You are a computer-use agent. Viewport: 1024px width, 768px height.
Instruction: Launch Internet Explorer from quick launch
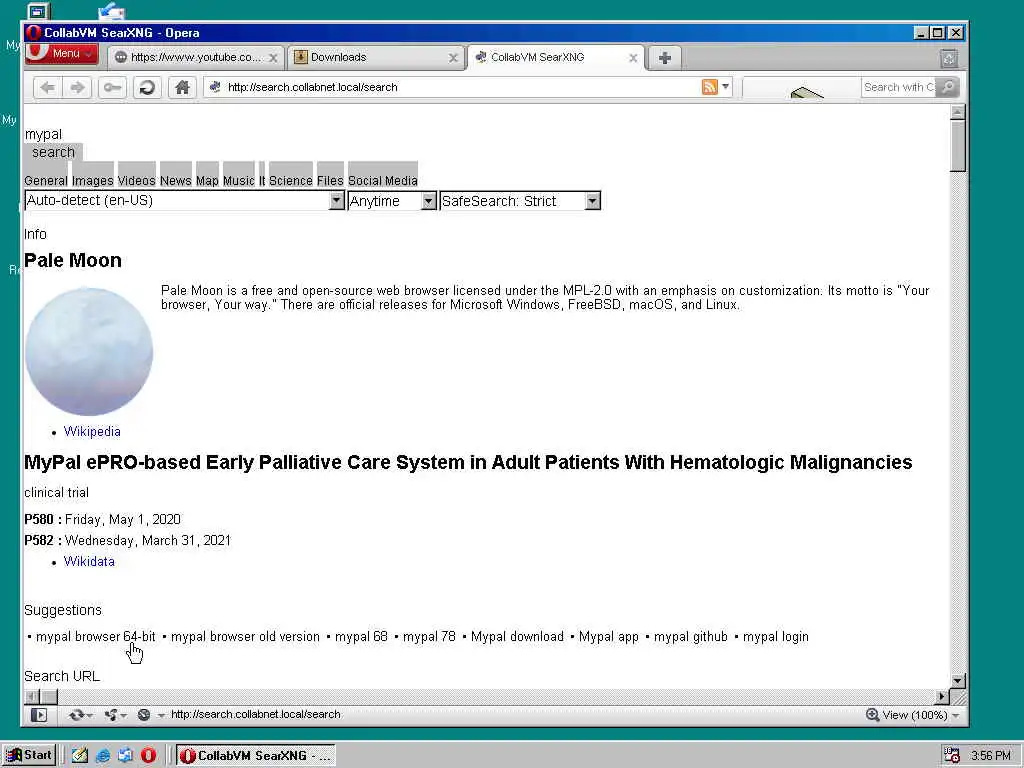click(103, 756)
